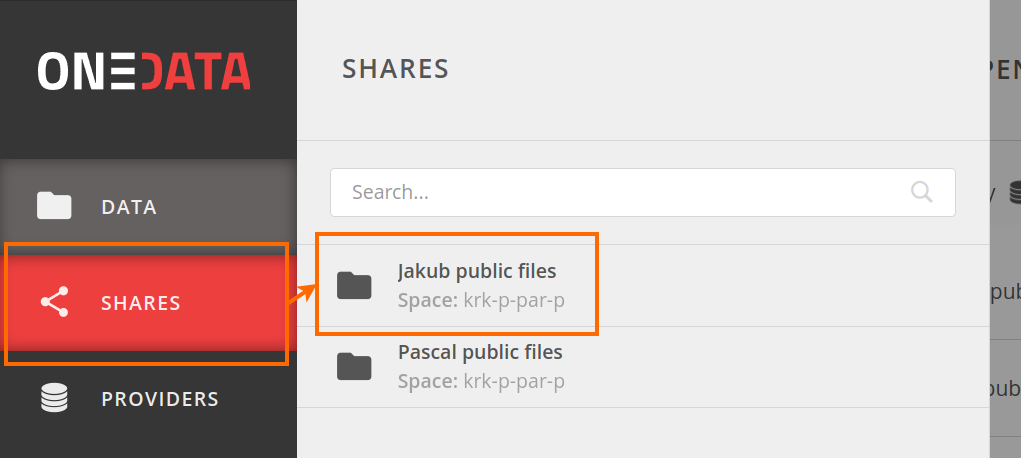Open Jakub public files share
Viewport: 1021px width, 458px height.
tap(477, 271)
